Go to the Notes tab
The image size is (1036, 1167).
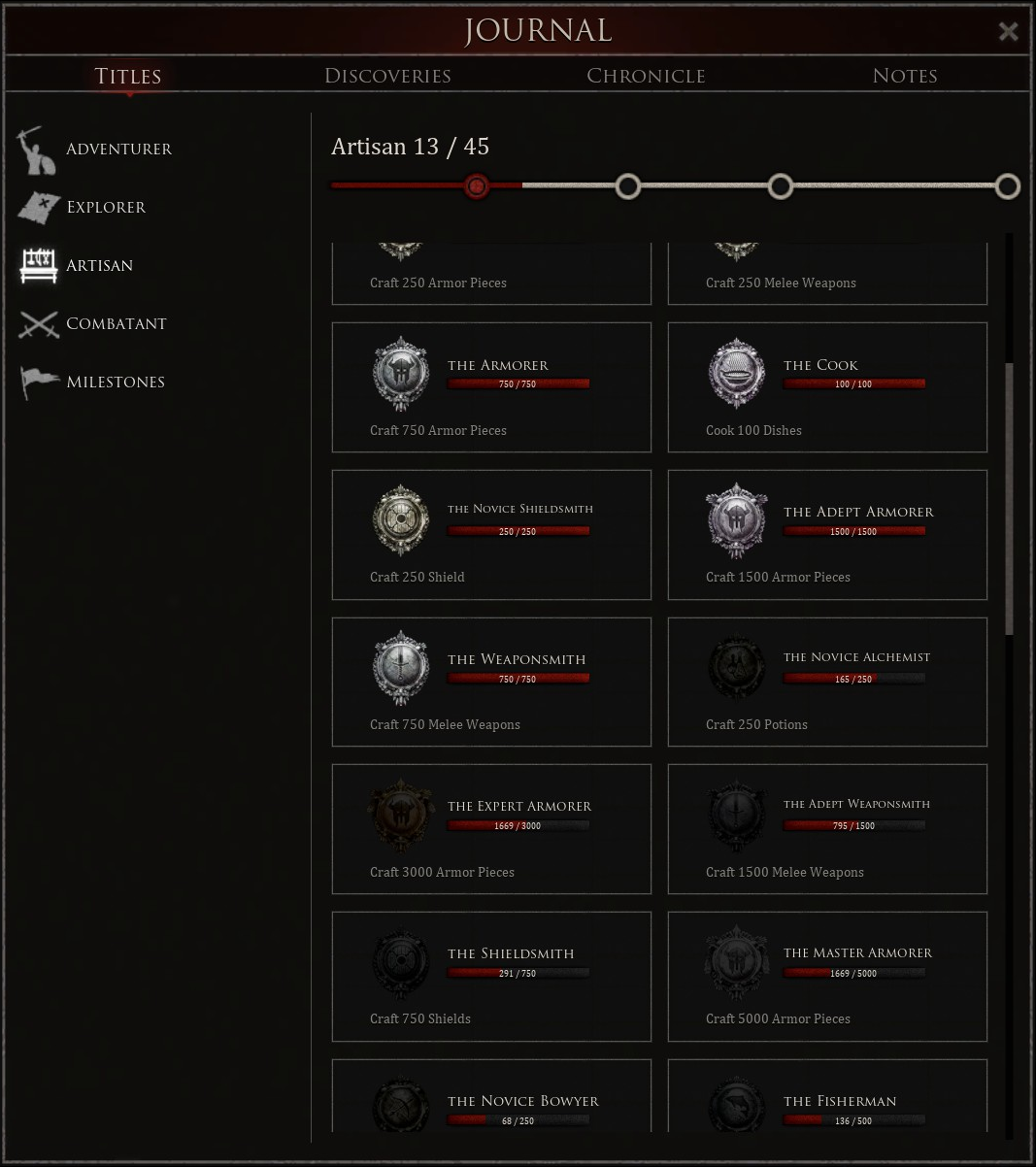pos(904,76)
